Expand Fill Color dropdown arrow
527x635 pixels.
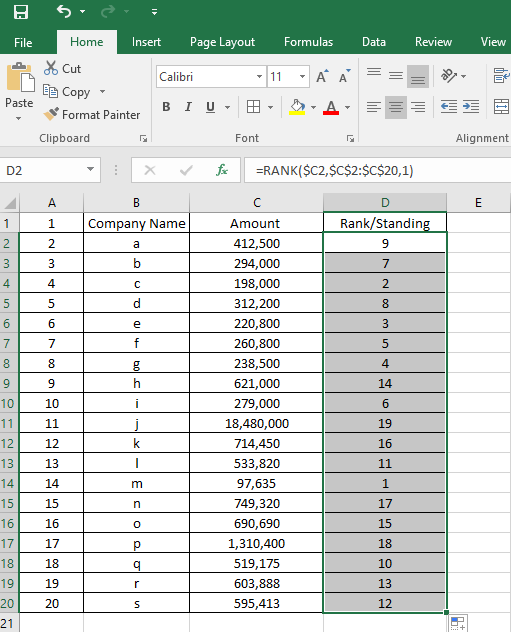click(x=314, y=107)
